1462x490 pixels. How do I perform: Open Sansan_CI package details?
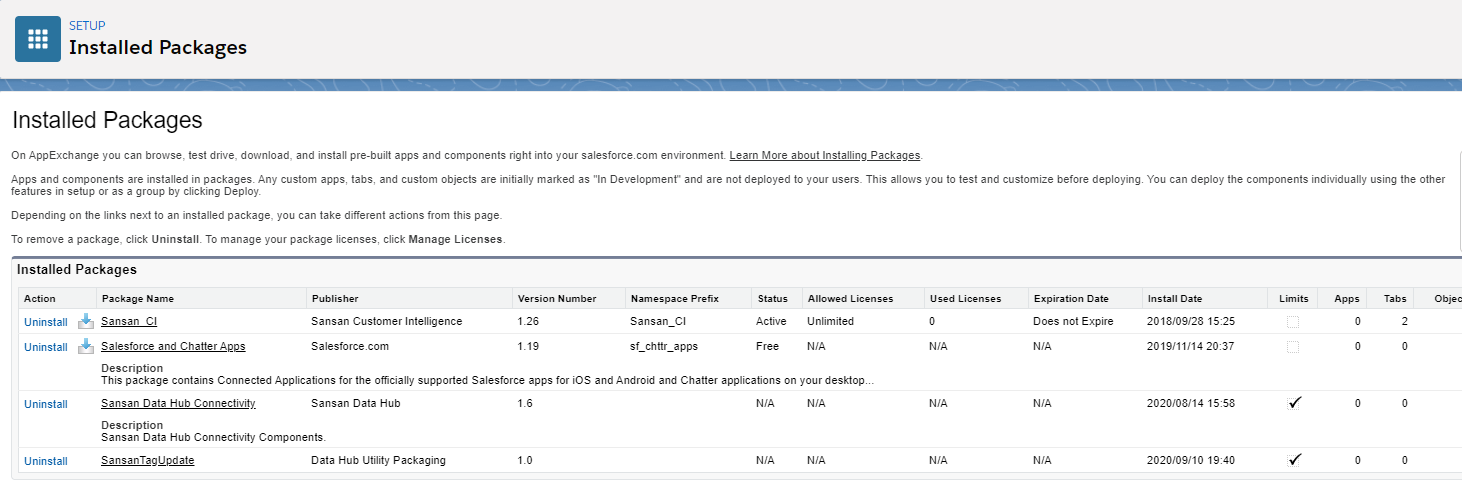(x=129, y=321)
